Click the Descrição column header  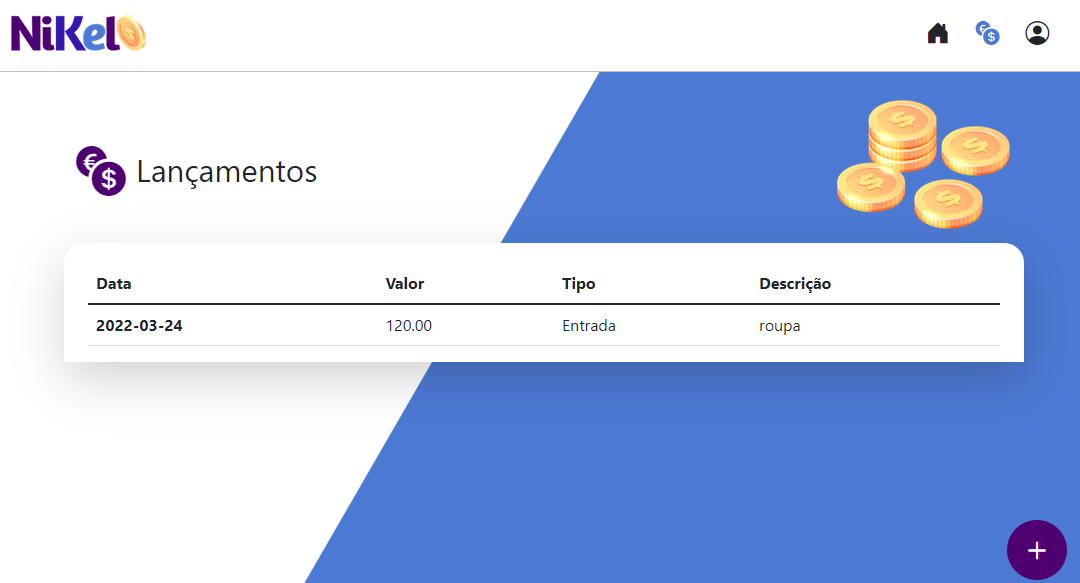coord(795,283)
